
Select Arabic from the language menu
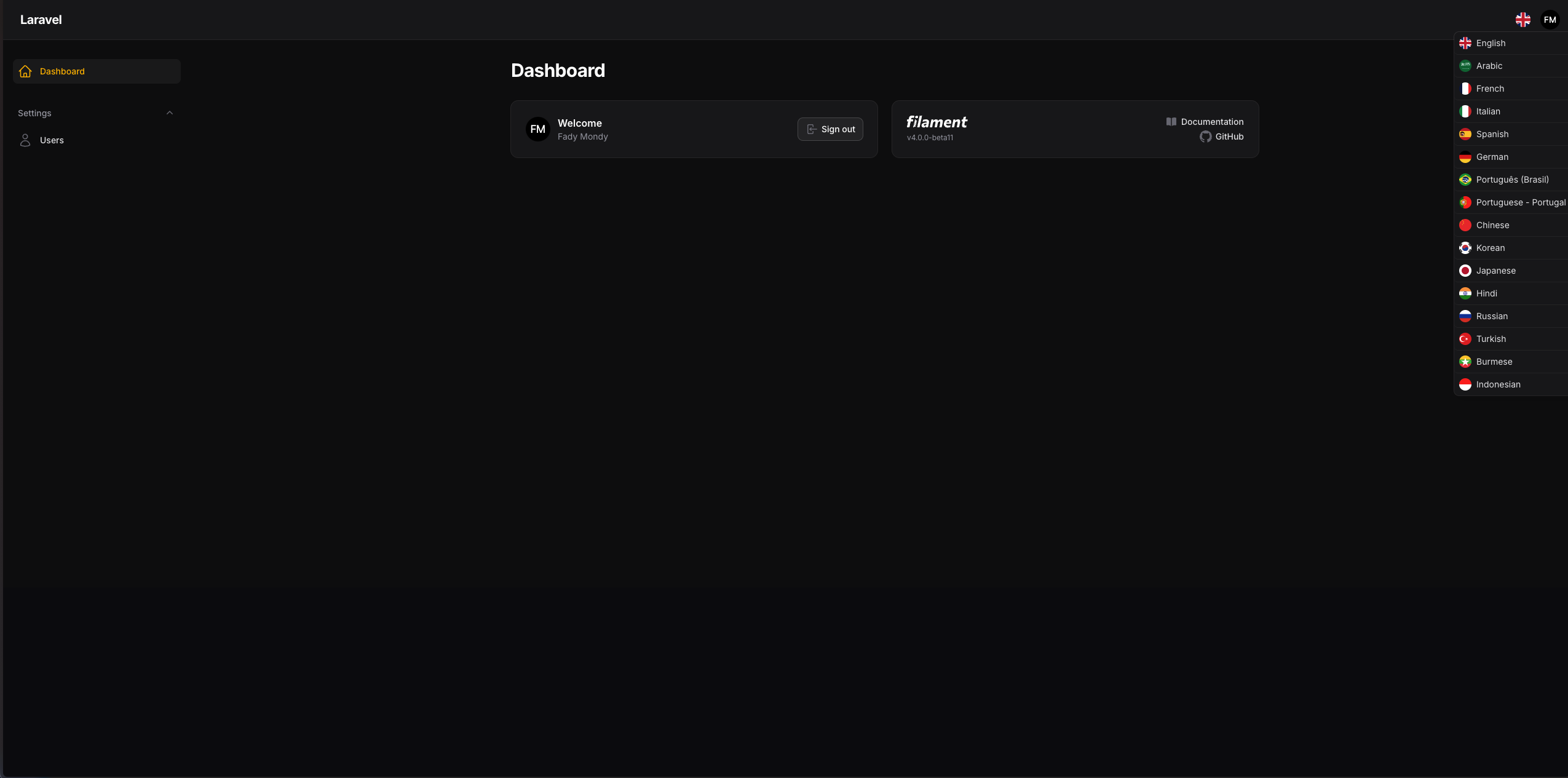click(x=1489, y=66)
